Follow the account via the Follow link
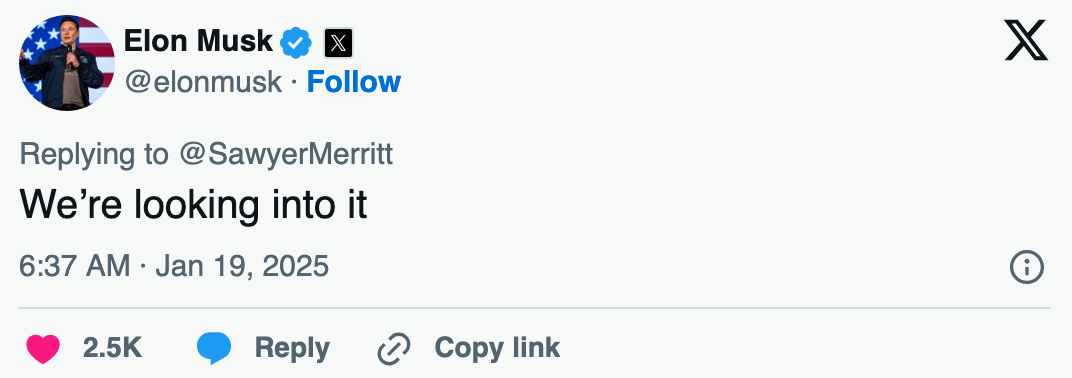 coord(353,82)
